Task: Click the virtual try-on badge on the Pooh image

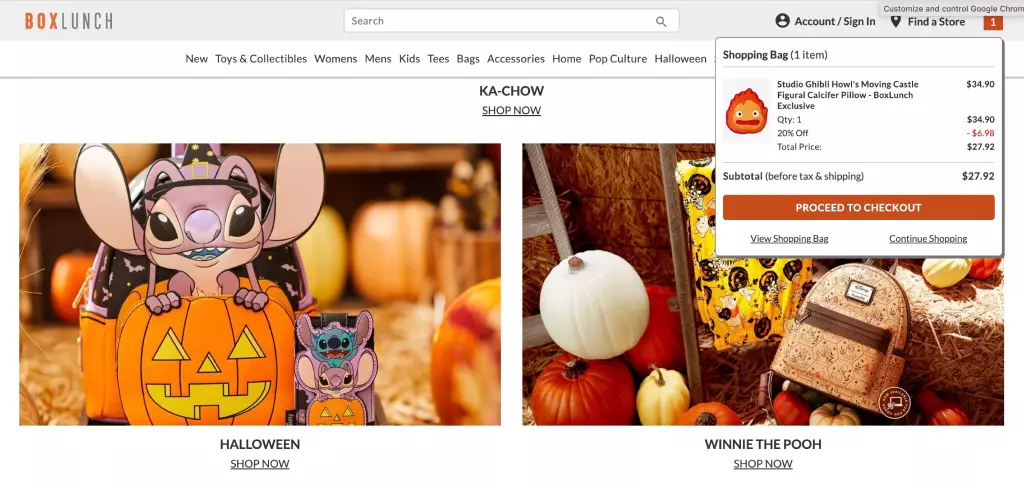Action: tap(894, 400)
